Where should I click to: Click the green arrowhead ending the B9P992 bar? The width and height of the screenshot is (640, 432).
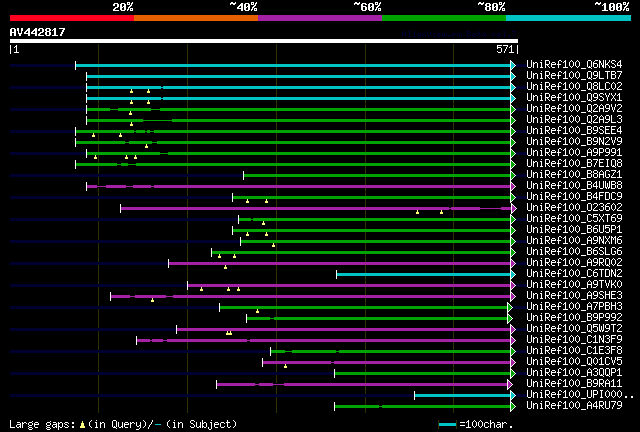(x=510, y=318)
